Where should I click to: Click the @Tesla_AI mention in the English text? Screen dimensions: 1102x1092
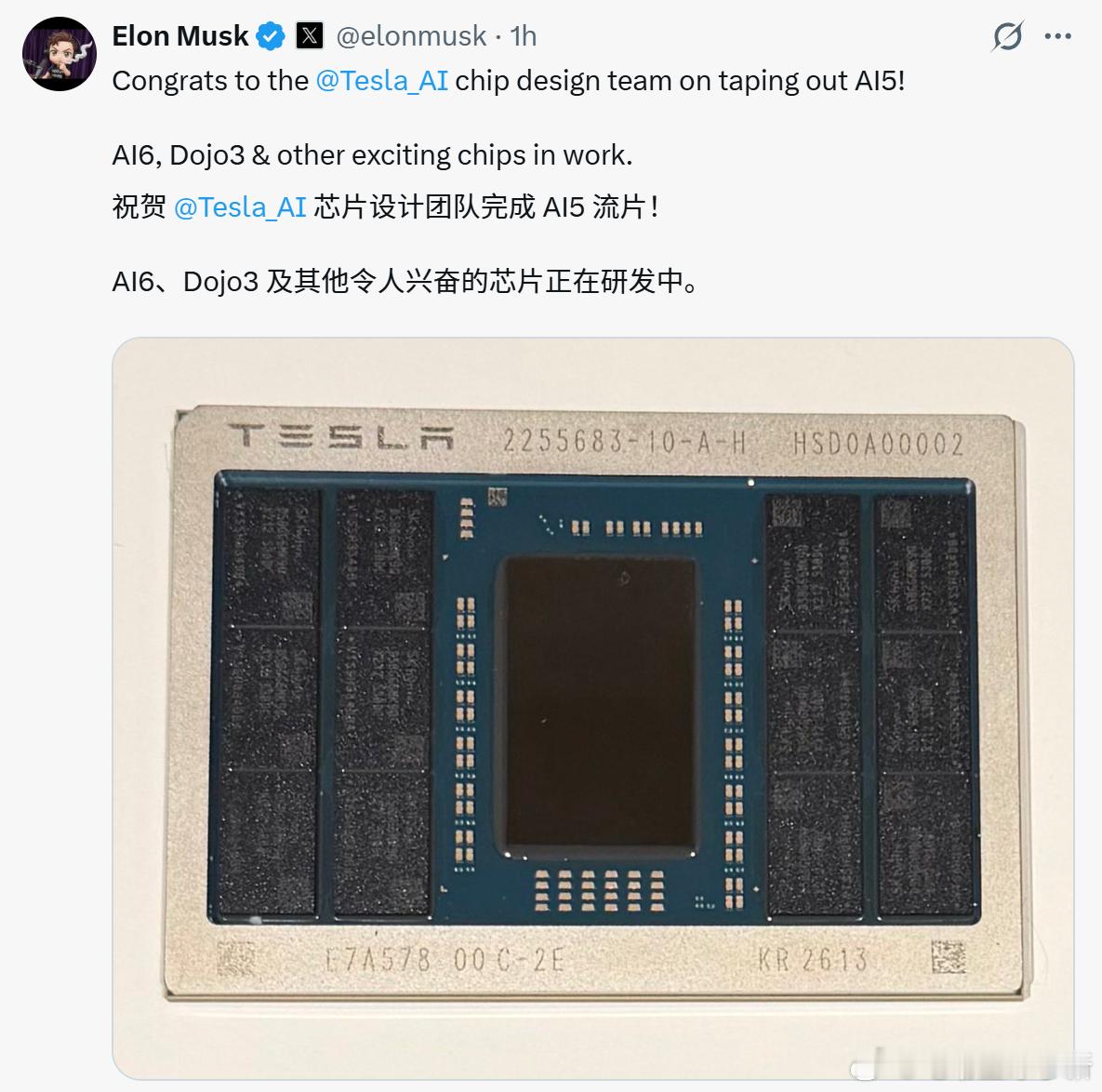click(381, 81)
